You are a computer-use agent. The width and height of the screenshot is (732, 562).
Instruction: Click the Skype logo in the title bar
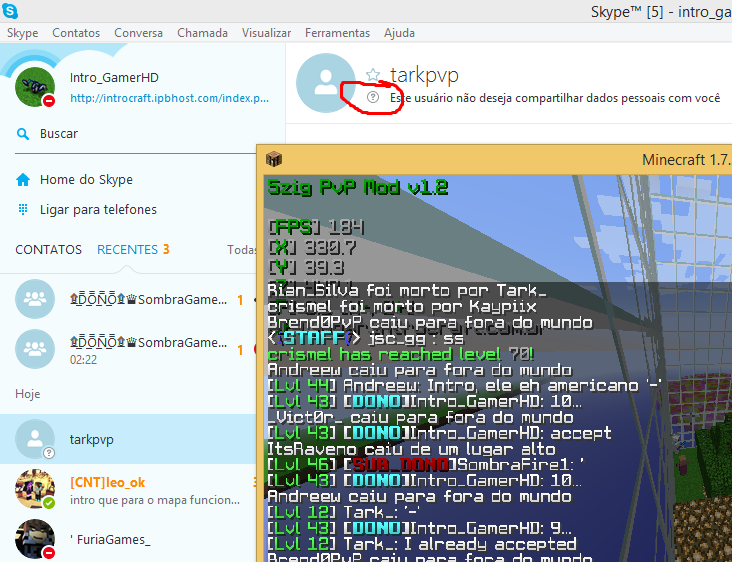click(x=10, y=10)
